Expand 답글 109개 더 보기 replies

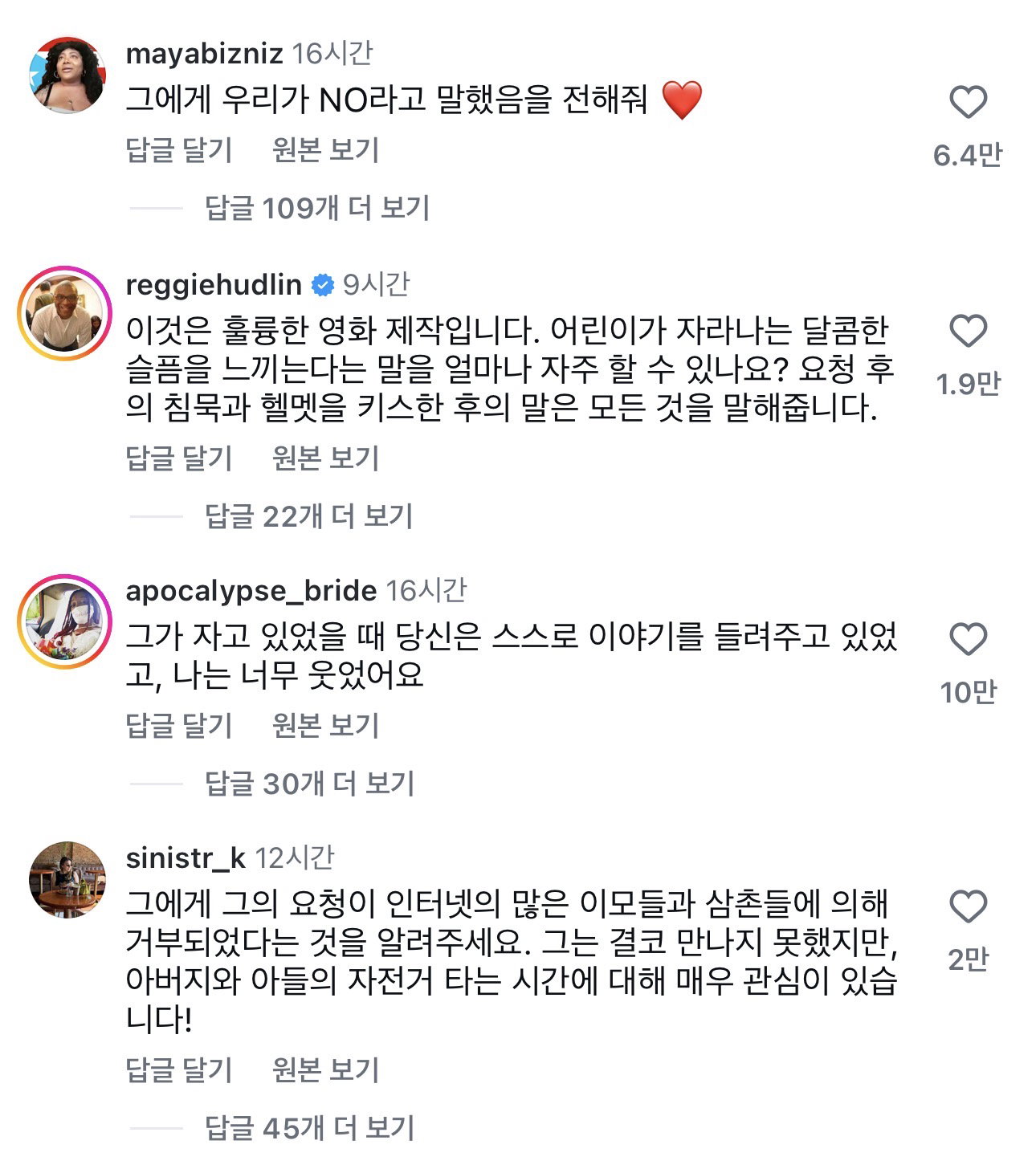point(317,209)
